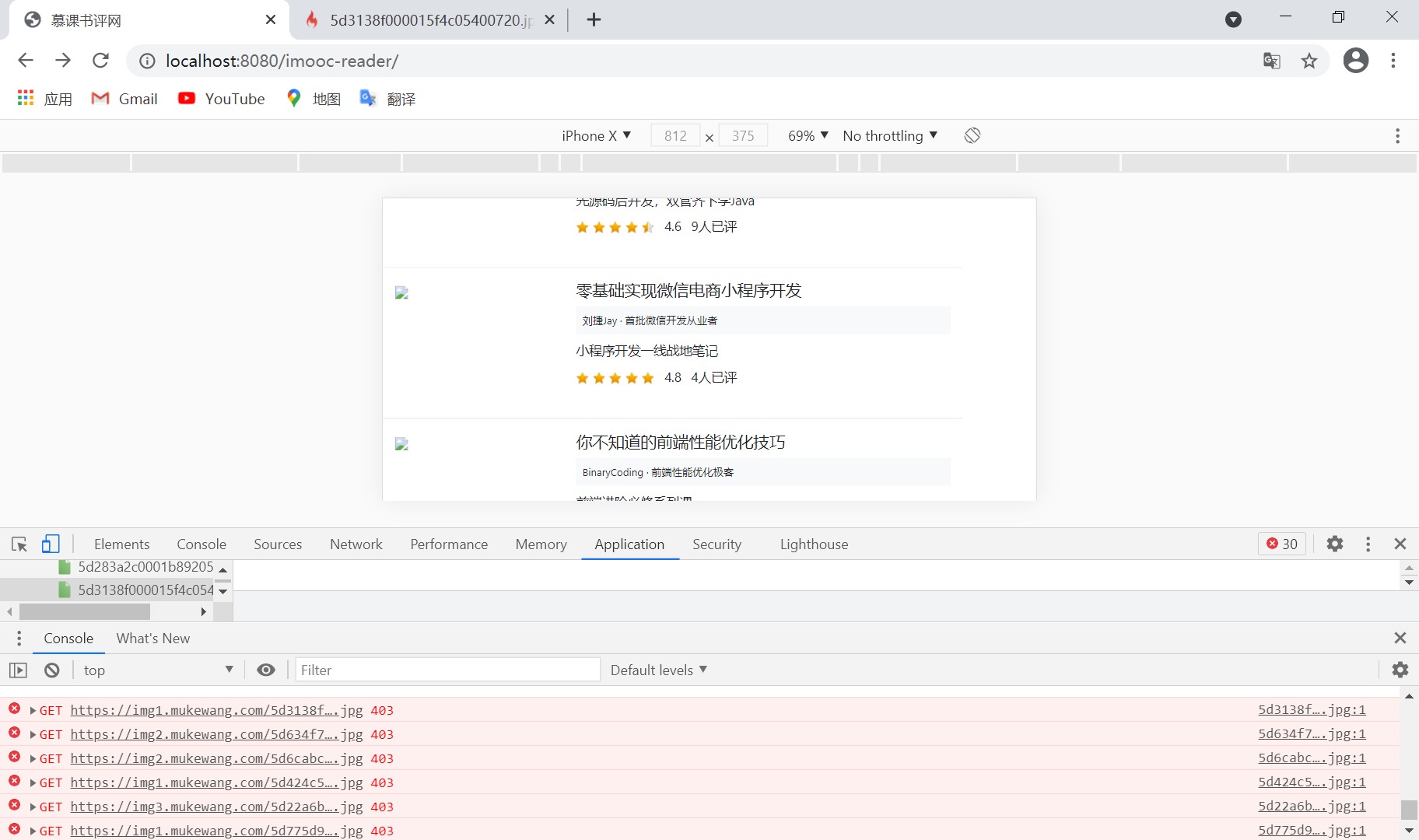Focus the console Filter field
This screenshot has width=1419, height=840.
tap(448, 670)
